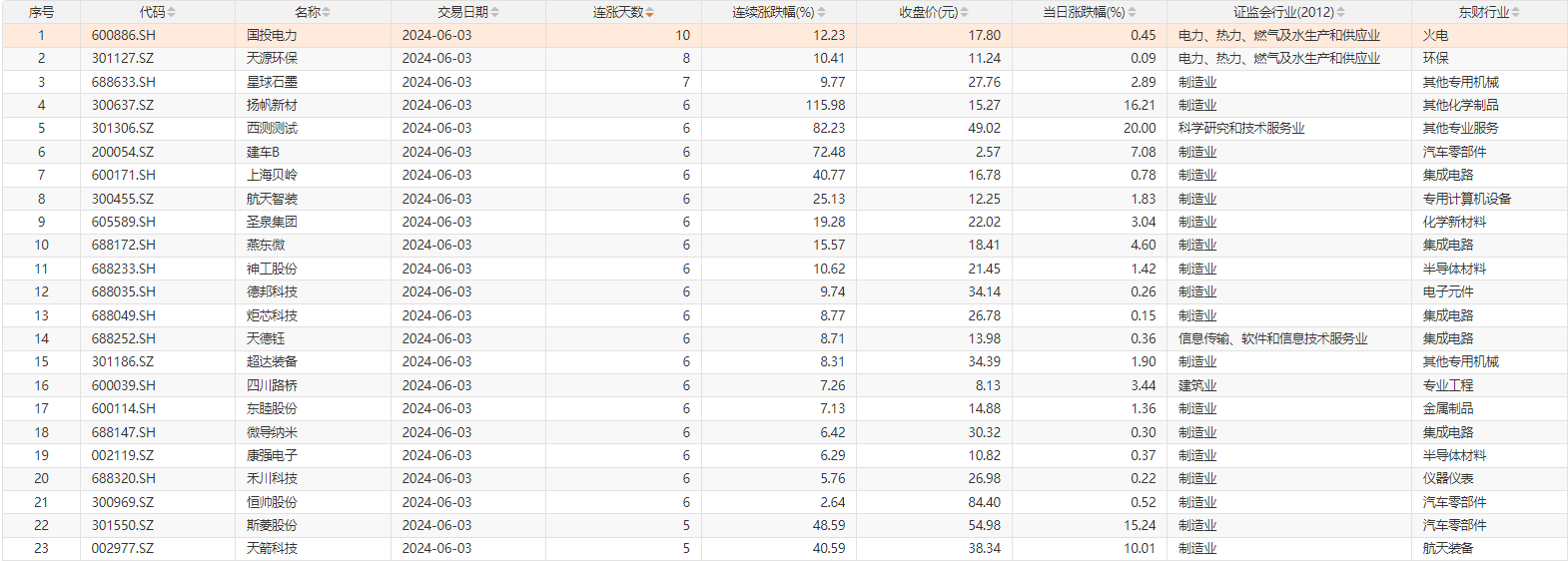1568x561 pixels.
Task: Click the 序号 column header
Action: (41, 12)
